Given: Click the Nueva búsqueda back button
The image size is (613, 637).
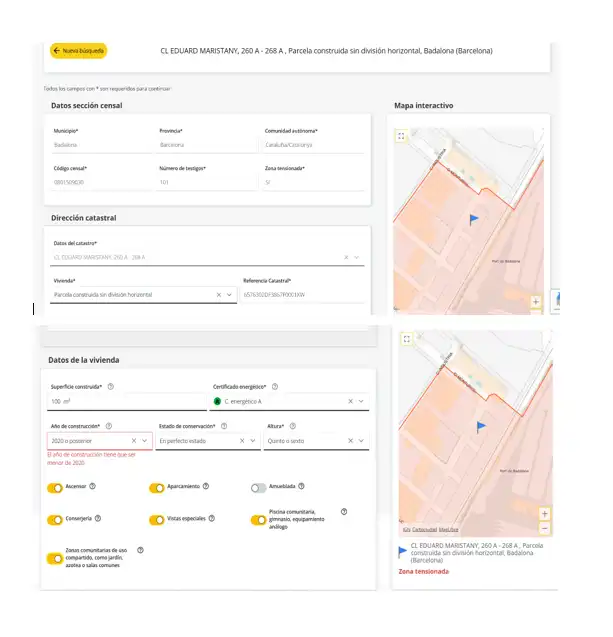Looking at the screenshot, I should 78,51.
